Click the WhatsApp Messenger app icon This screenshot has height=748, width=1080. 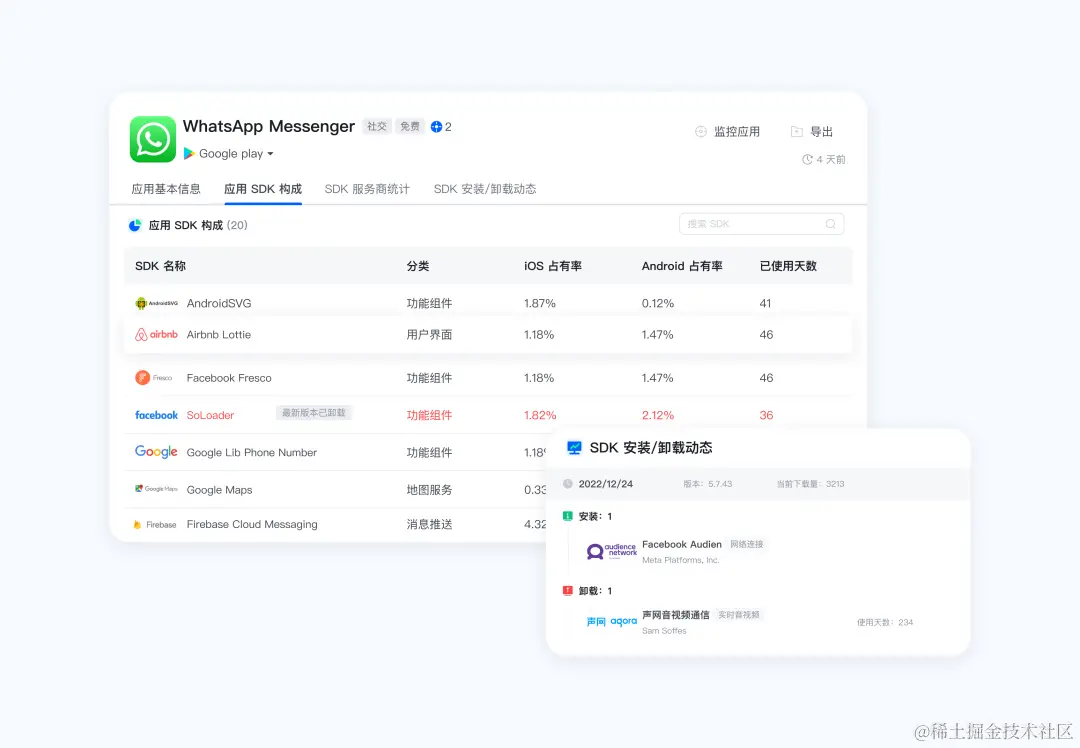[153, 139]
